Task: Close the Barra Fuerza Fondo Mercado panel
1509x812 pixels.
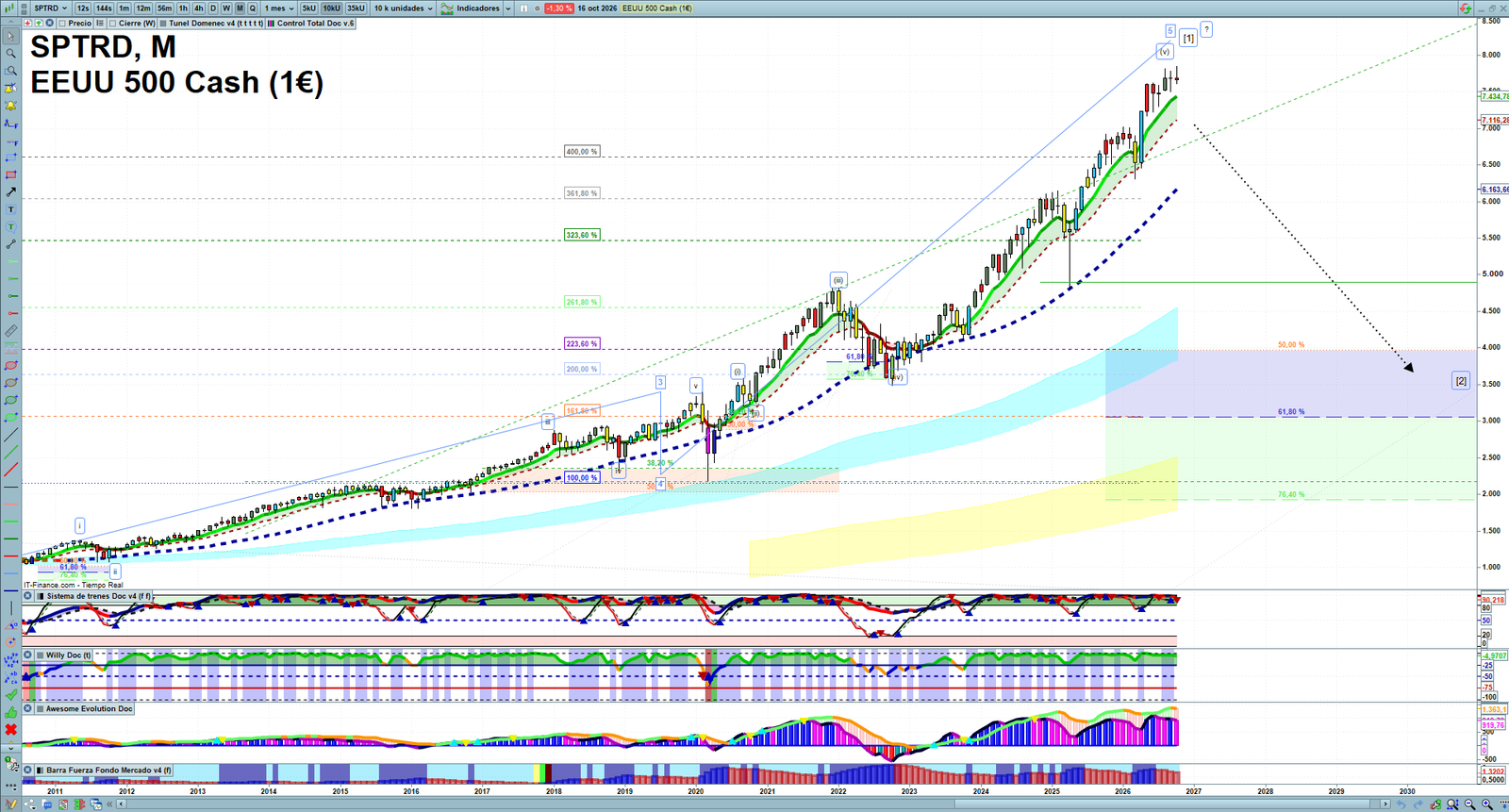Action: (x=27, y=770)
